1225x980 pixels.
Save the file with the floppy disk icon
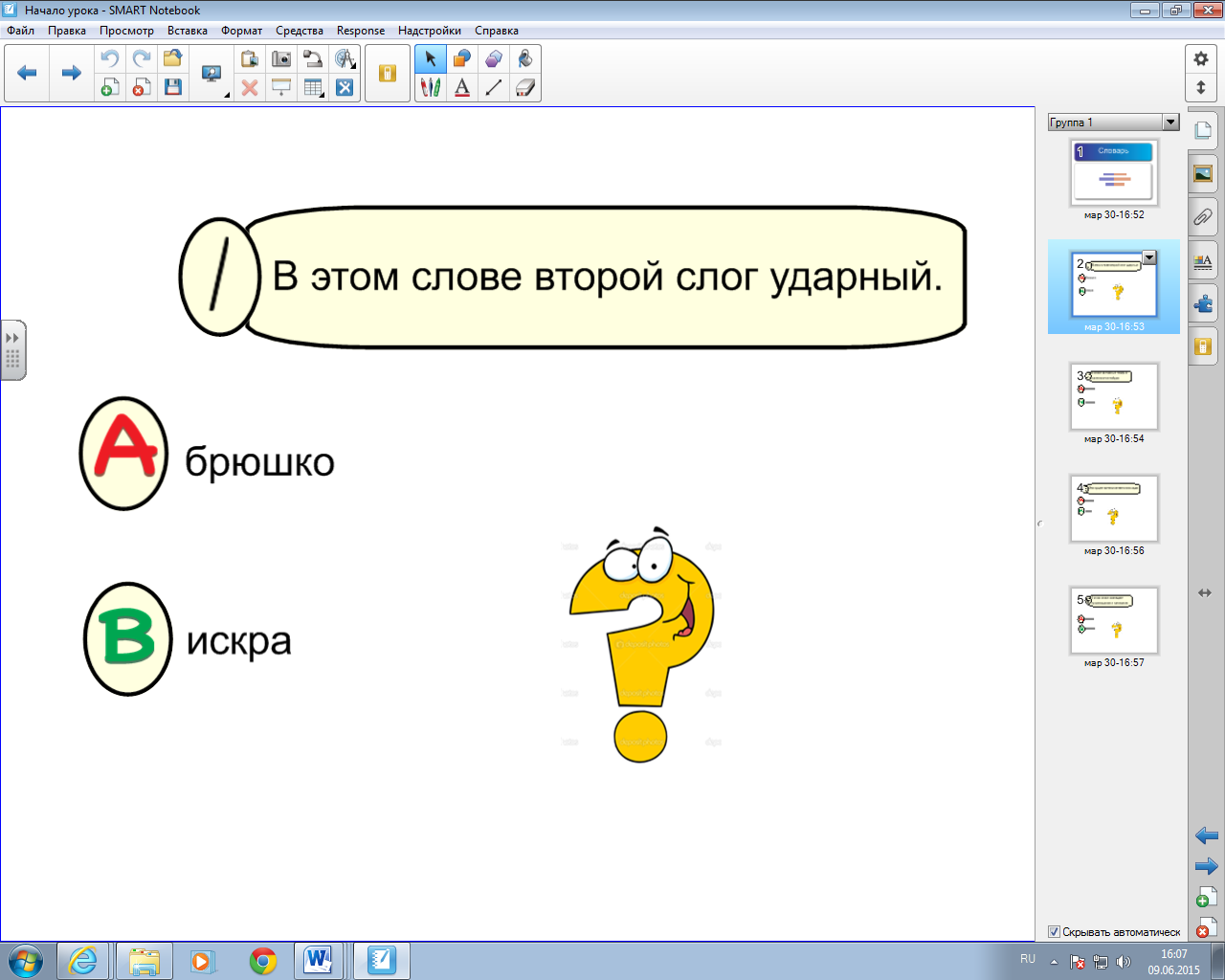click(x=172, y=88)
